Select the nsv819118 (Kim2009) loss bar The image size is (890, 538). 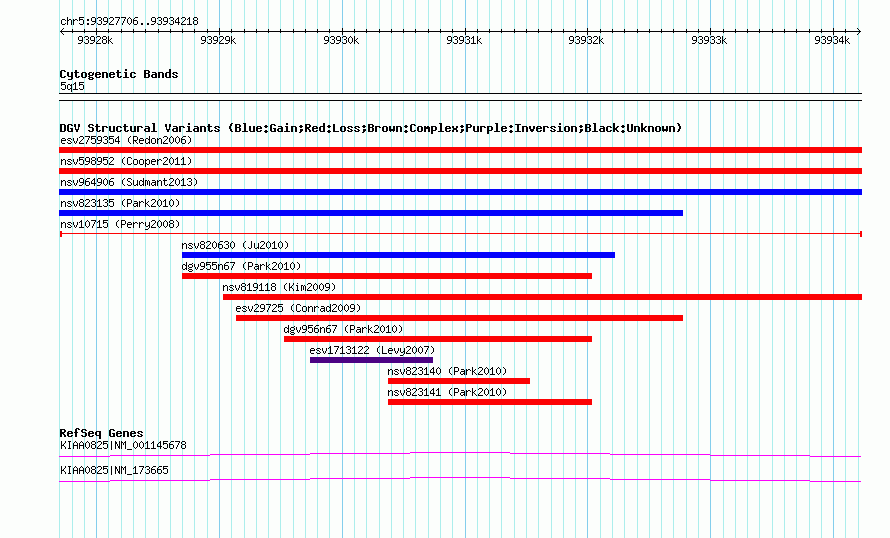click(x=542, y=297)
